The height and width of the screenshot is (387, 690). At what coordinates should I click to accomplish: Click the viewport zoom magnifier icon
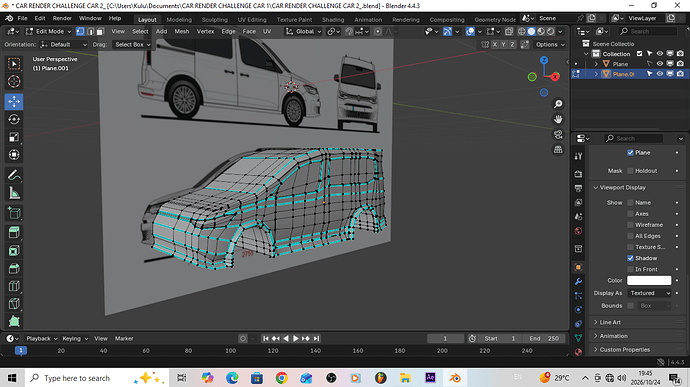pos(558,104)
